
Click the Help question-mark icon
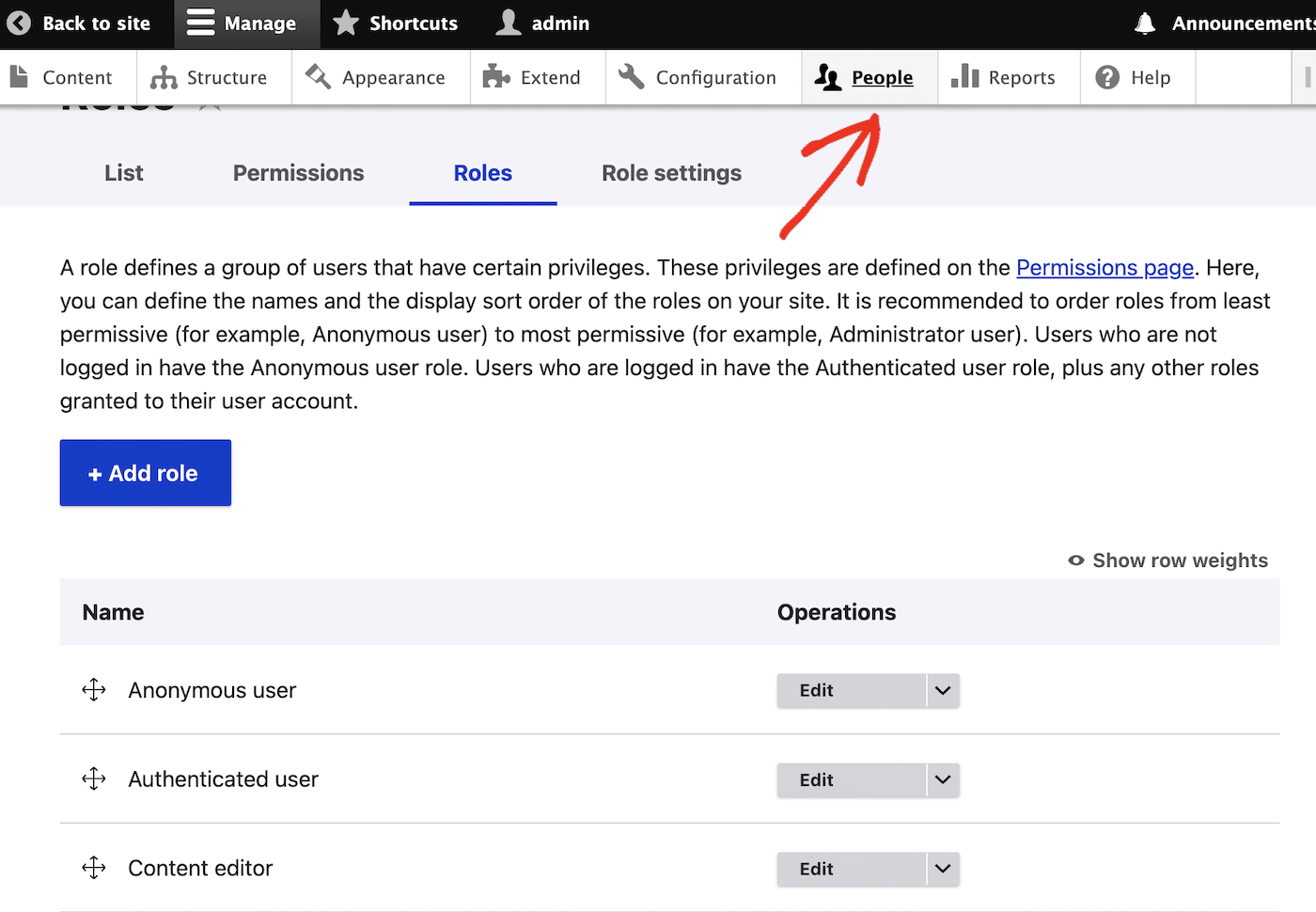point(1110,77)
